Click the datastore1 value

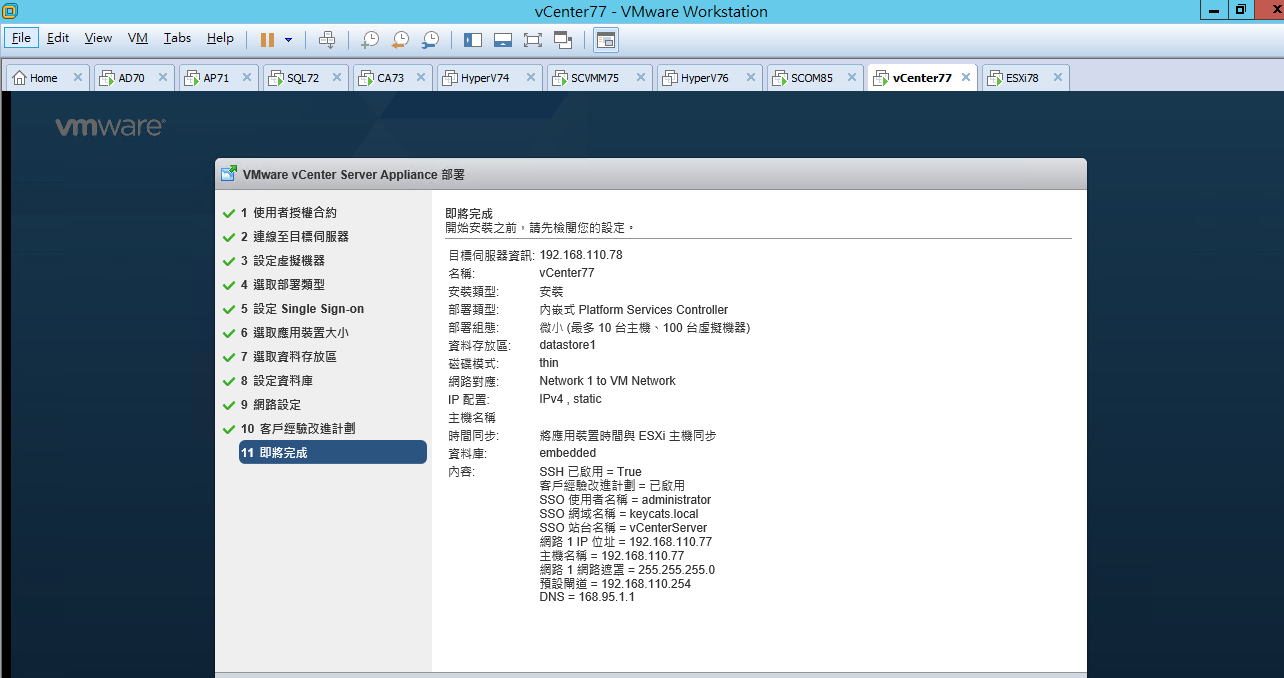[x=567, y=345]
